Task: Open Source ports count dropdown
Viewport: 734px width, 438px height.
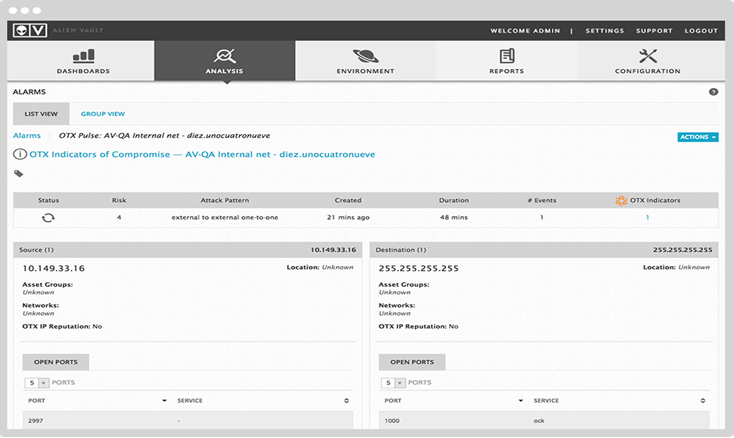Action: coord(37,383)
